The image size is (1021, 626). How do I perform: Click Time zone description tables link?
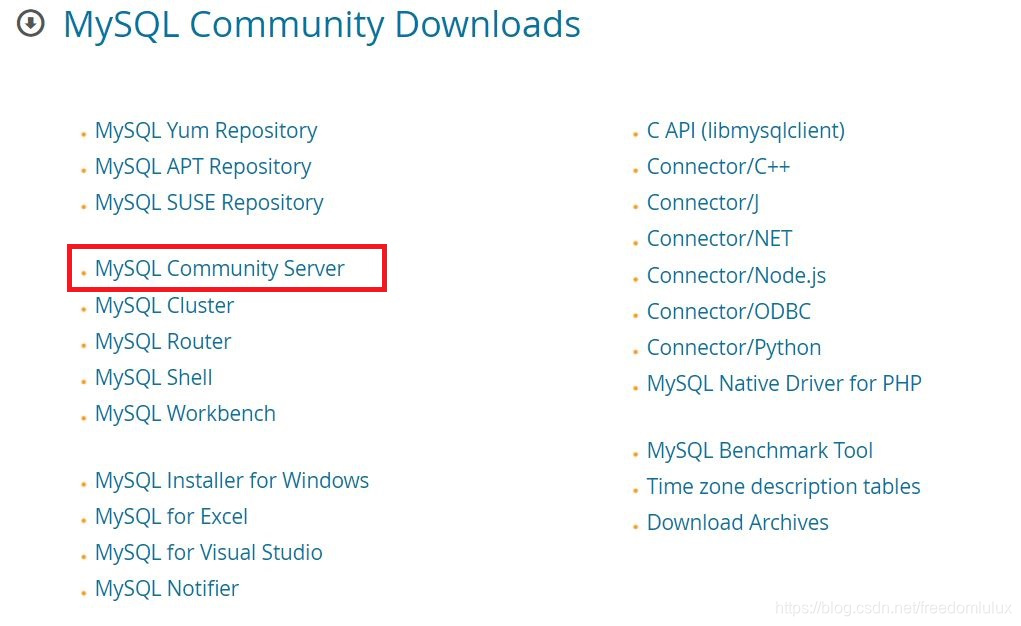[x=783, y=487]
